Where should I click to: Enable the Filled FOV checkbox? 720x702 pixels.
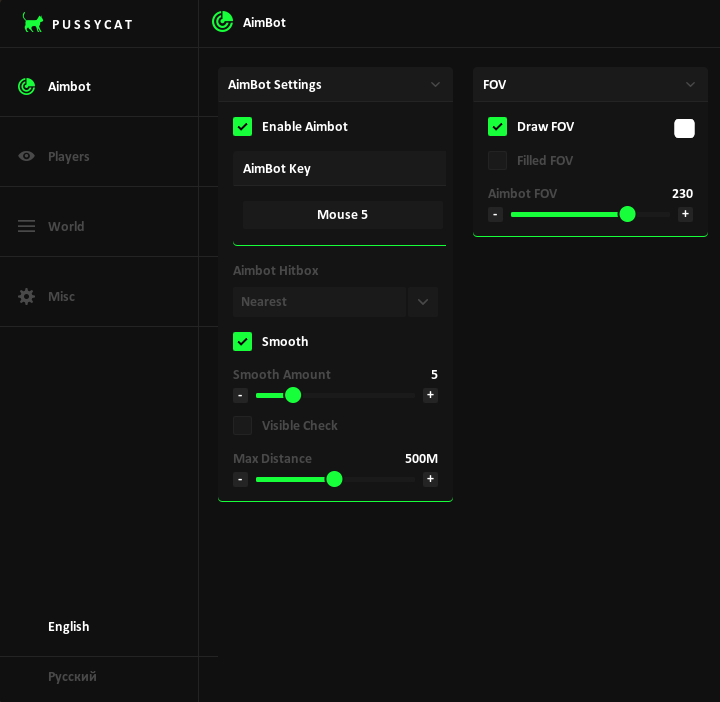point(497,161)
